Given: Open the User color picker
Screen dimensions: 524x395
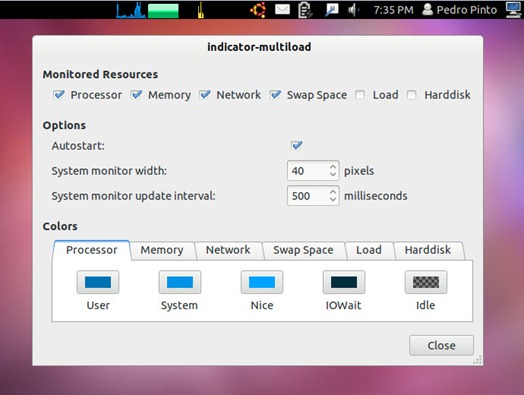Looking at the screenshot, I should pos(98,282).
